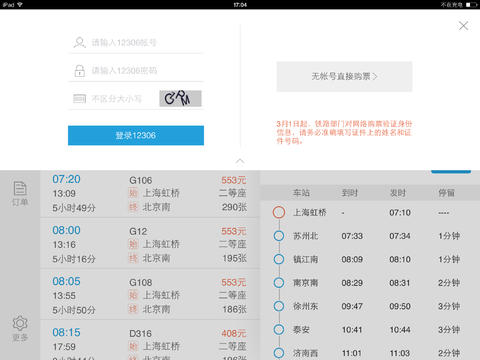Select the G106 07:20 train row
Image resolution: width=480 pixels, height=360 pixels.
[150, 194]
